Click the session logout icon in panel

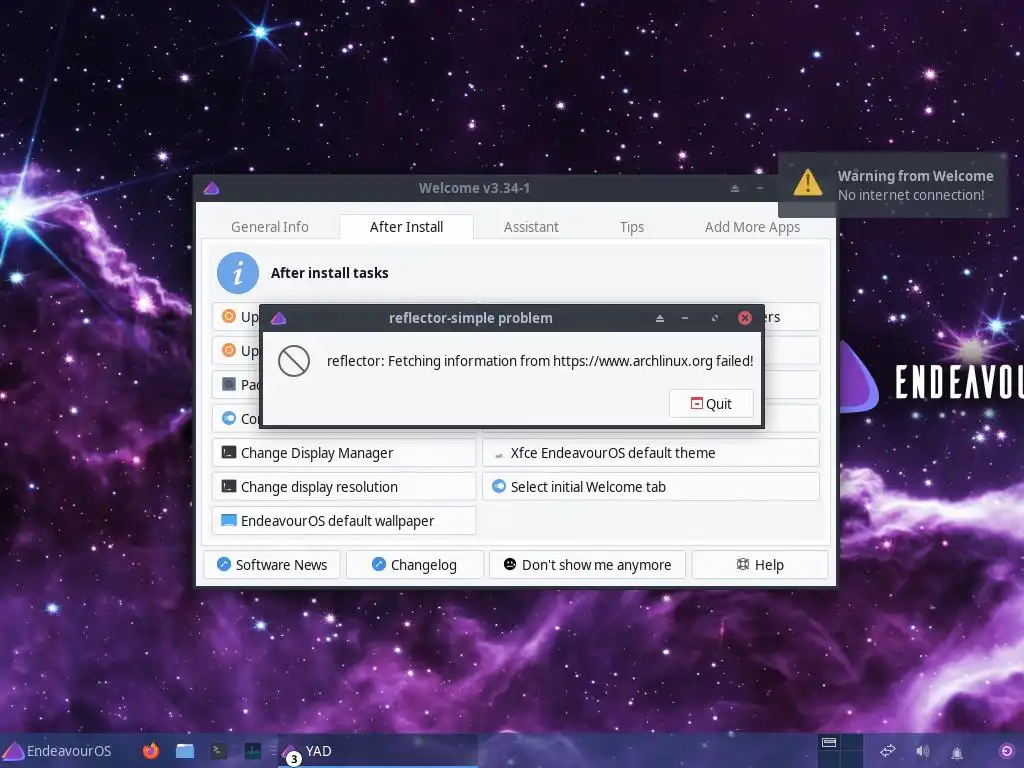tap(1006, 751)
